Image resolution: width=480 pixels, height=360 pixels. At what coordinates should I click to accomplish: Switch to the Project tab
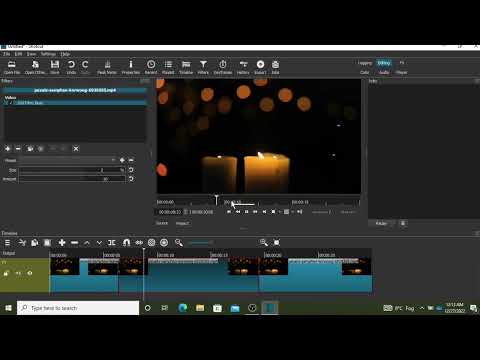tap(182, 223)
